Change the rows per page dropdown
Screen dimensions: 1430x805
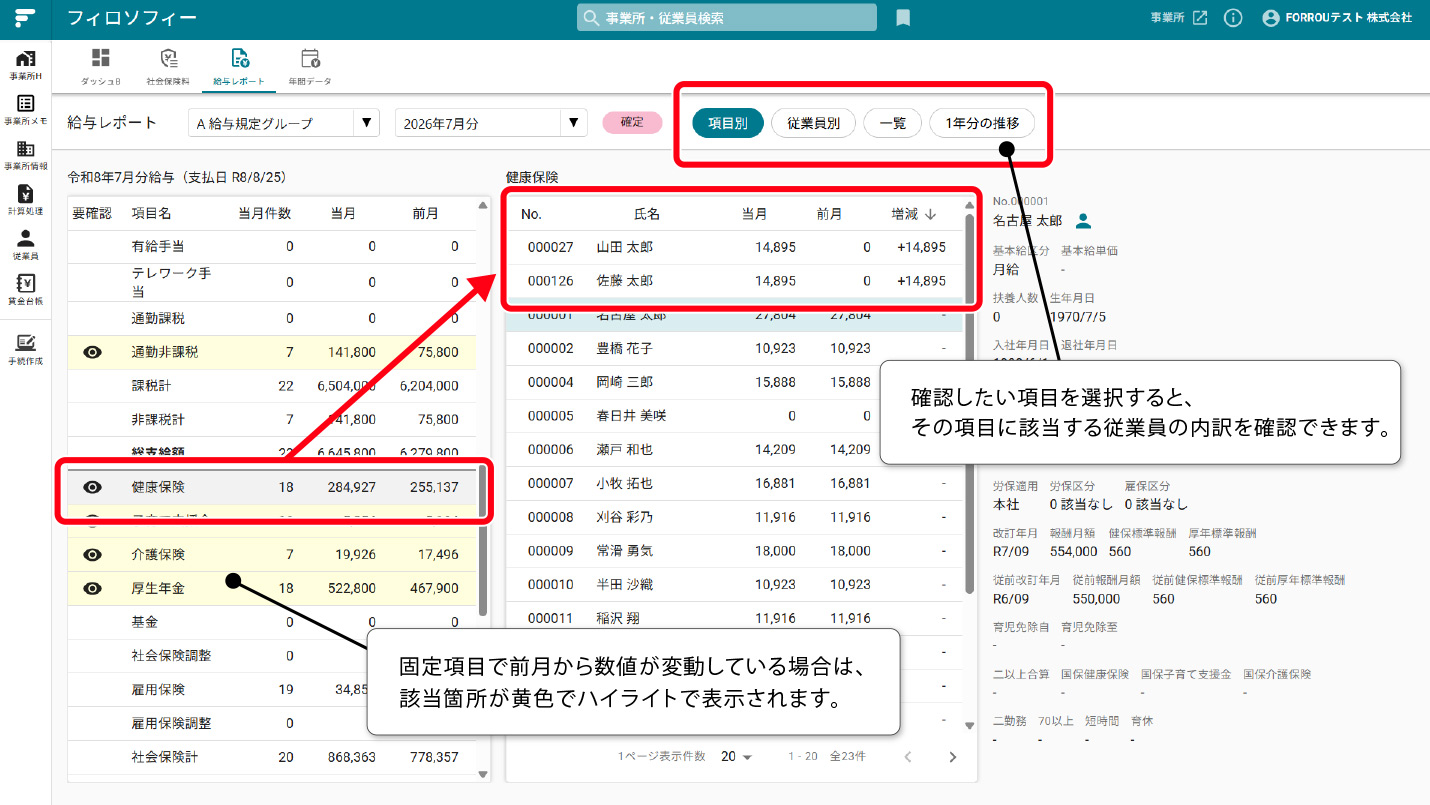coord(736,757)
